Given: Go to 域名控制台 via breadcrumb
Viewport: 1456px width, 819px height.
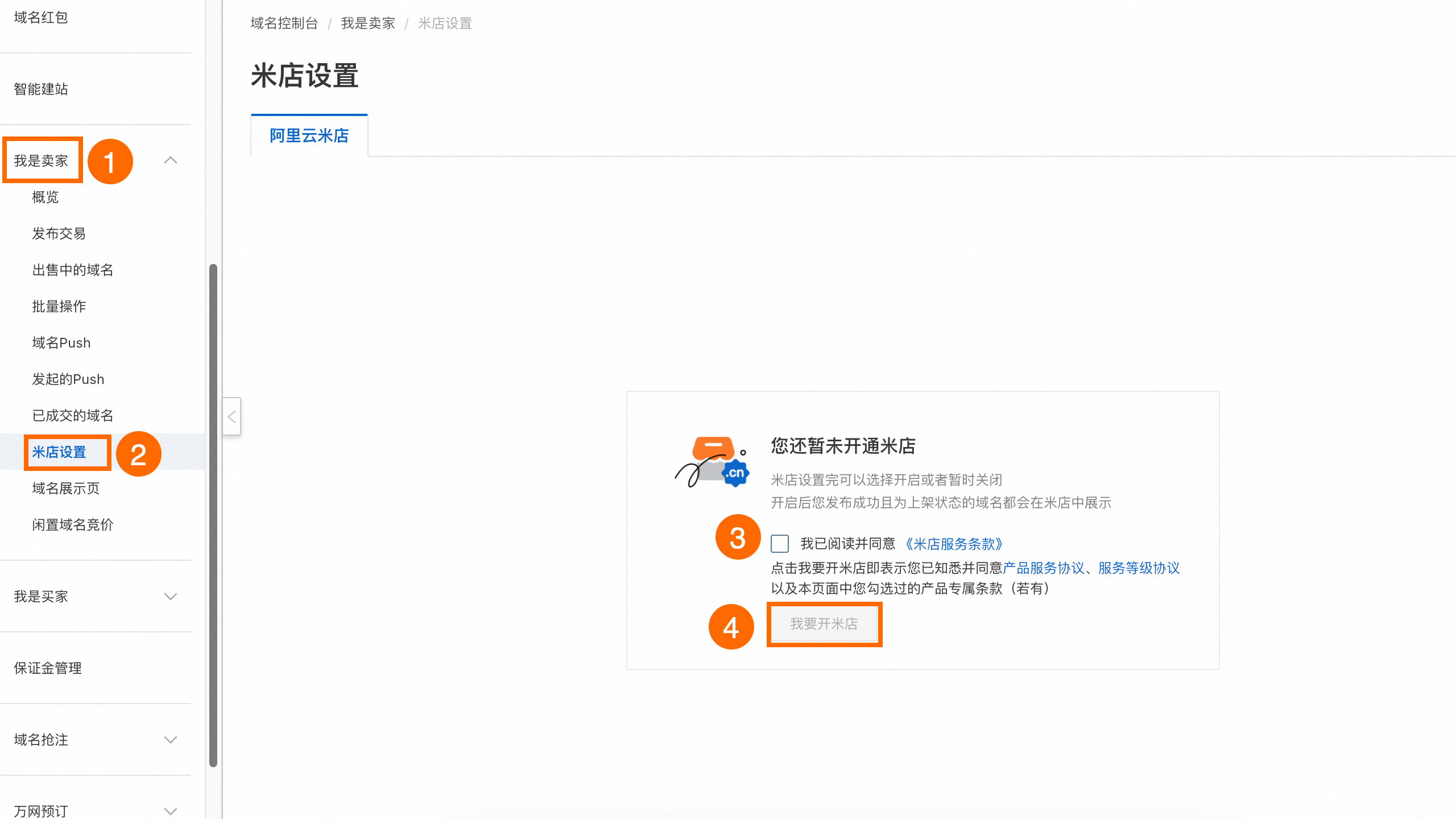Looking at the screenshot, I should pyautogui.click(x=284, y=23).
